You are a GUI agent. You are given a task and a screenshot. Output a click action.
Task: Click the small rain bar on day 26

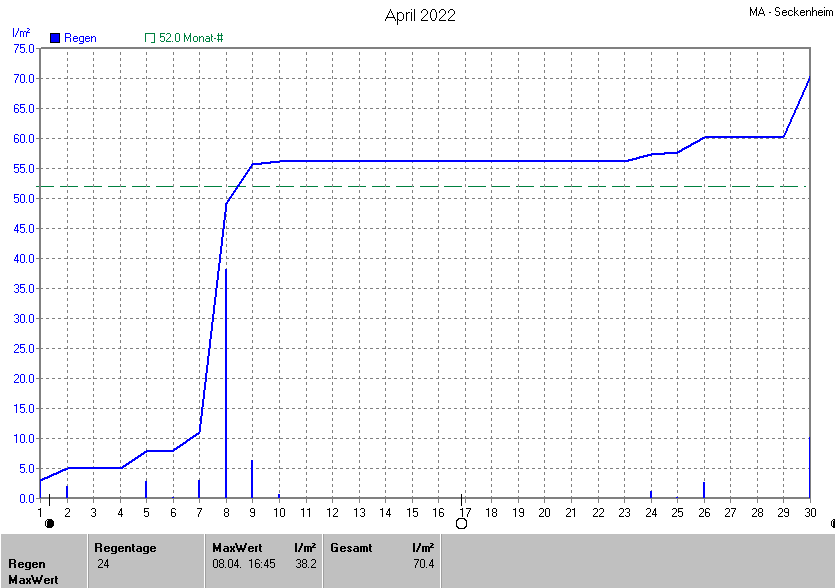click(704, 490)
